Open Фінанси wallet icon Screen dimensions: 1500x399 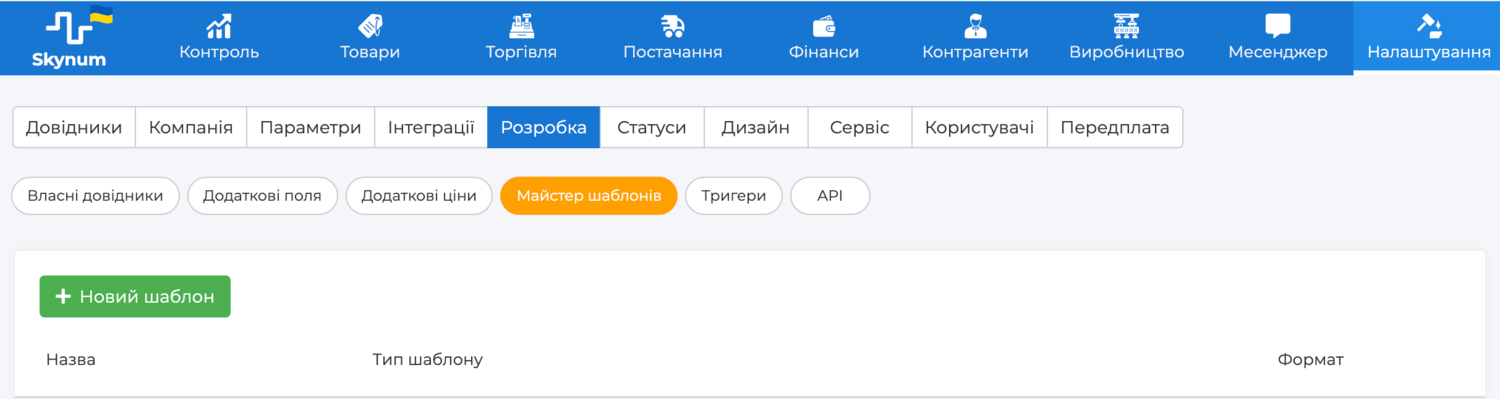pyautogui.click(x=824, y=26)
